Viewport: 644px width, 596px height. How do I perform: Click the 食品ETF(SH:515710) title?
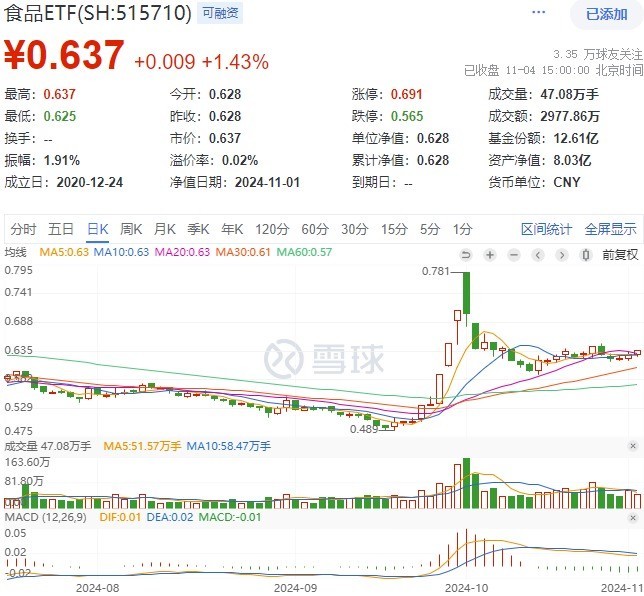point(98,13)
